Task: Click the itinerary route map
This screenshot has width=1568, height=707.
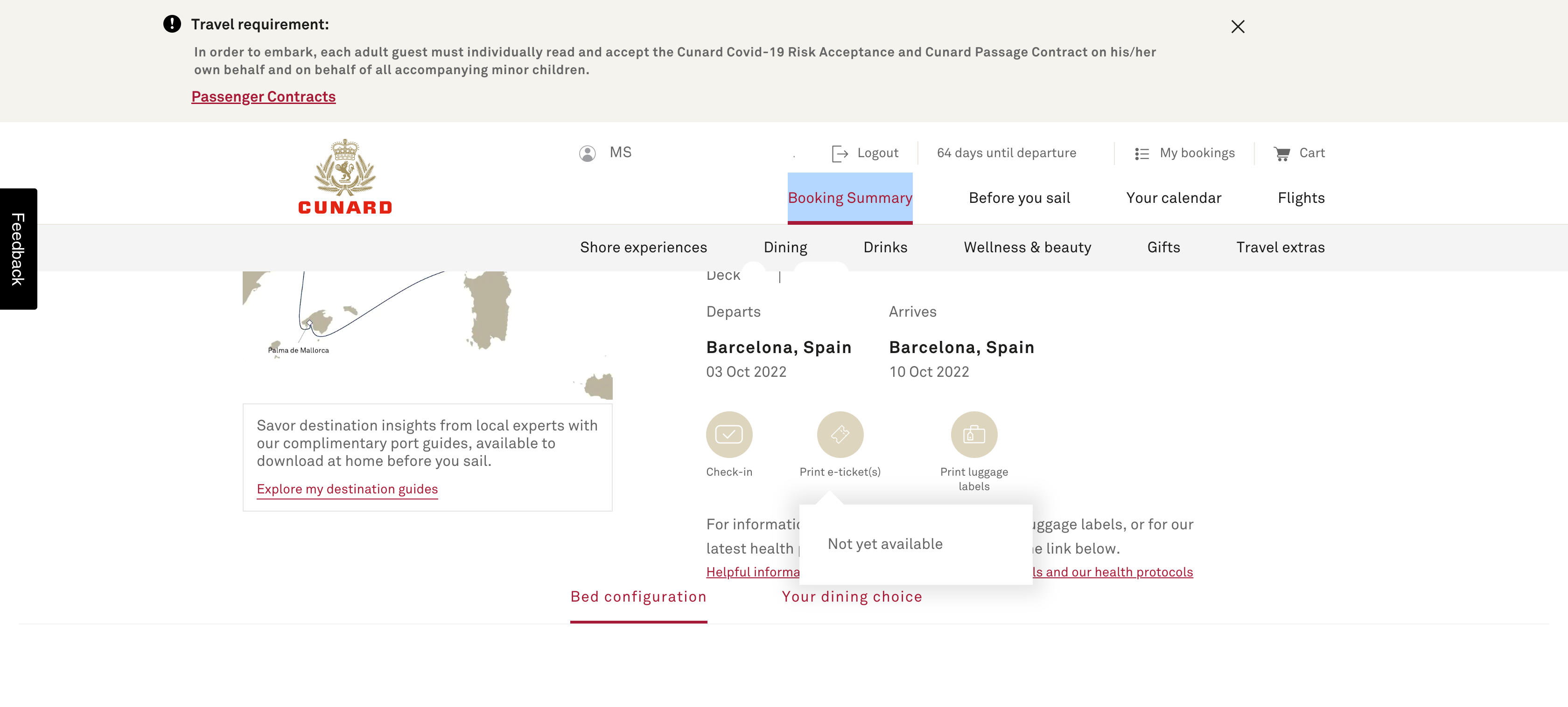Action: click(427, 335)
